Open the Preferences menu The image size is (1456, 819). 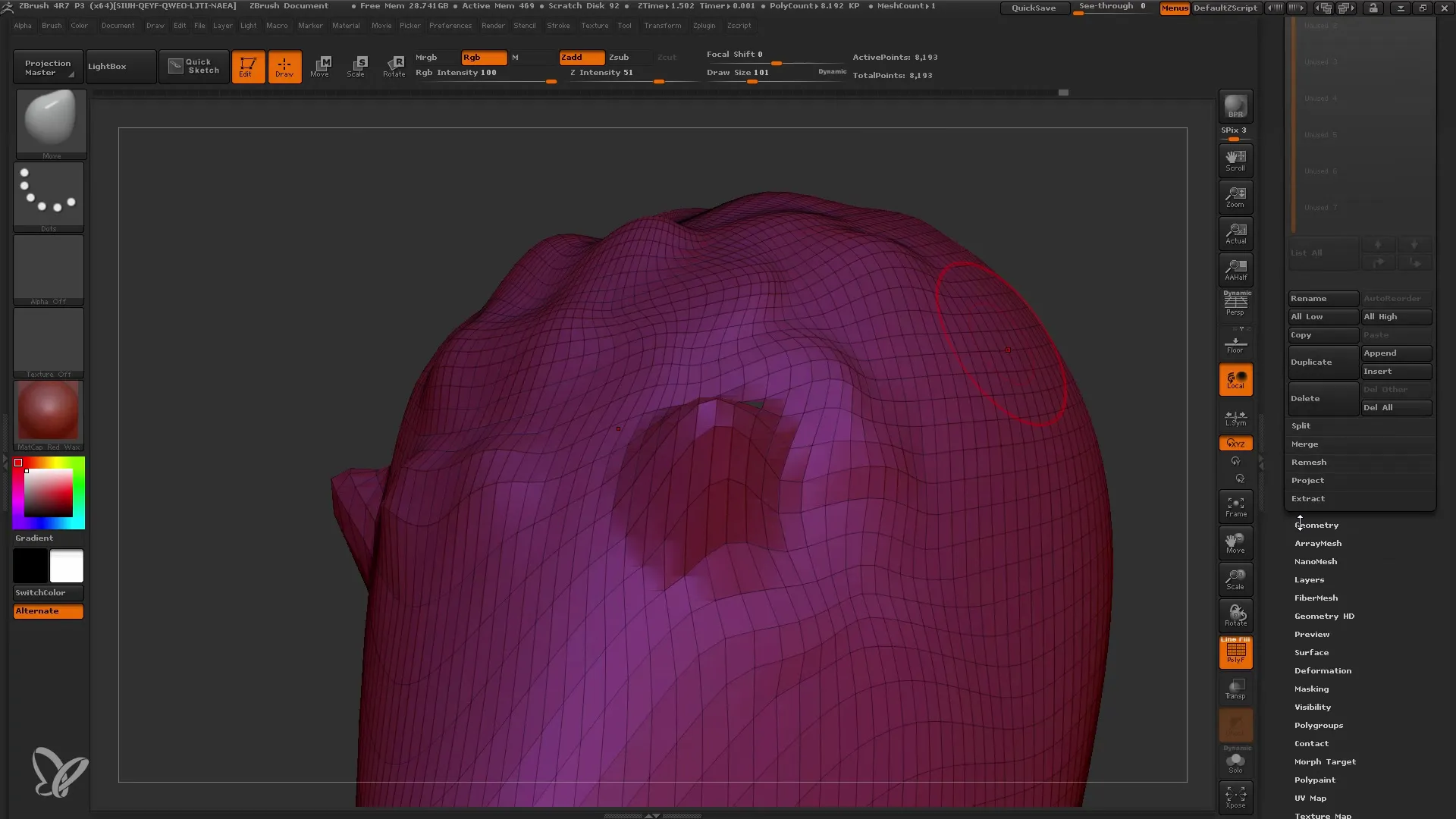[448, 26]
